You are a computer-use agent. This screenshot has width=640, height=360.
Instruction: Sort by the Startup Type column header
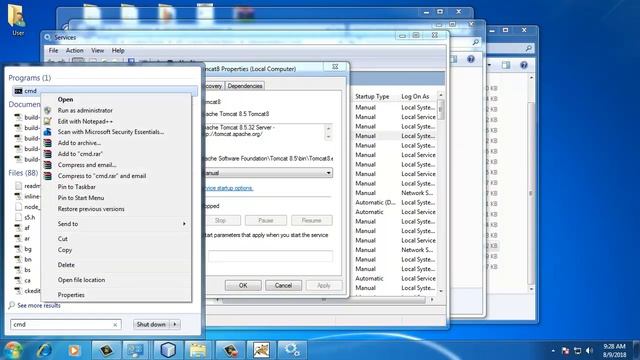(372, 96)
